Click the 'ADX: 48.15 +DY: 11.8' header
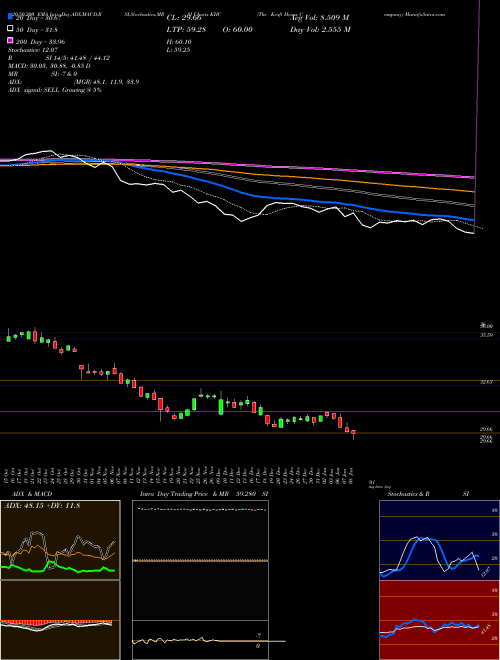Image resolution: width=500 pixels, height=660 pixels. pos(42,506)
